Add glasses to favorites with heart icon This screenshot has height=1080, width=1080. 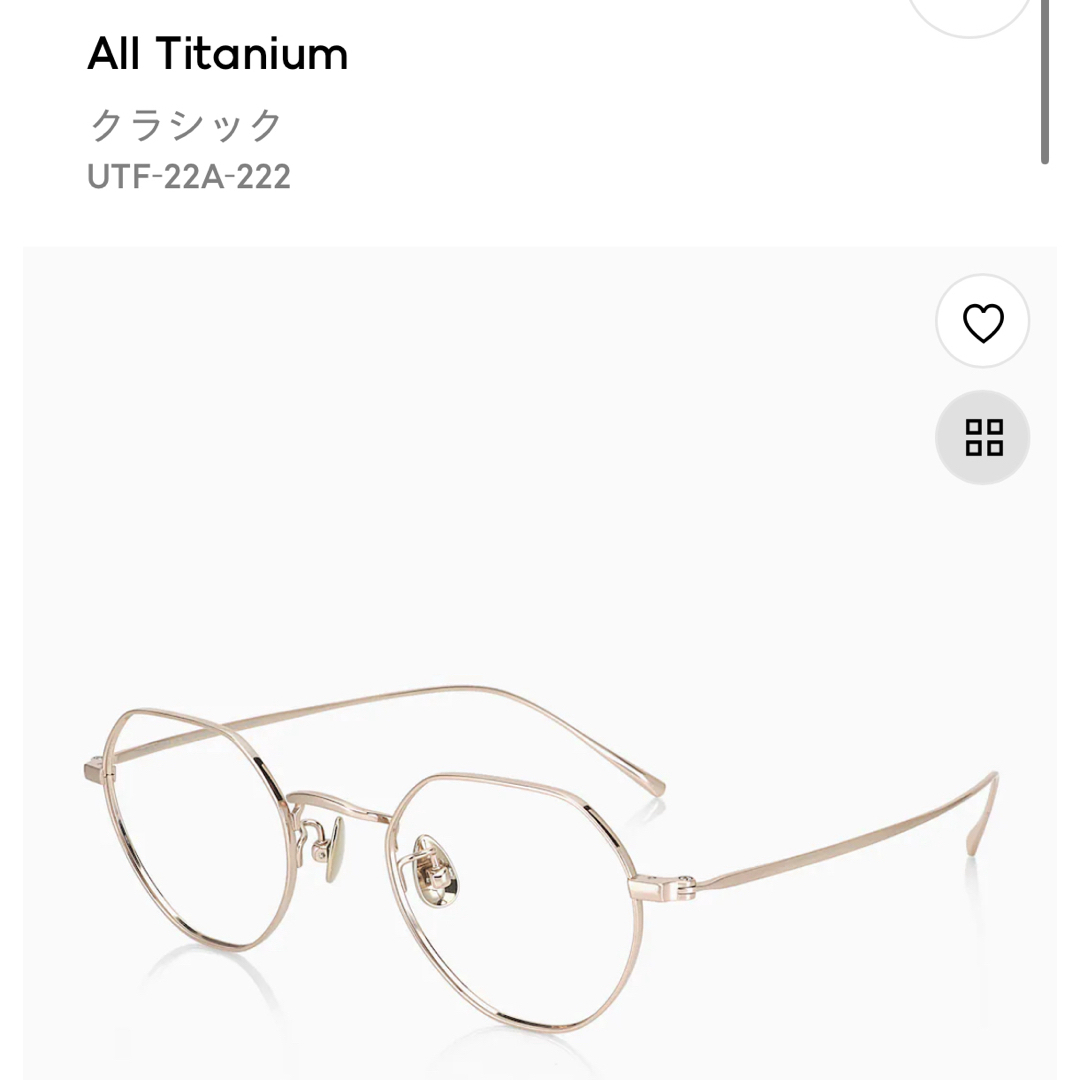982,321
